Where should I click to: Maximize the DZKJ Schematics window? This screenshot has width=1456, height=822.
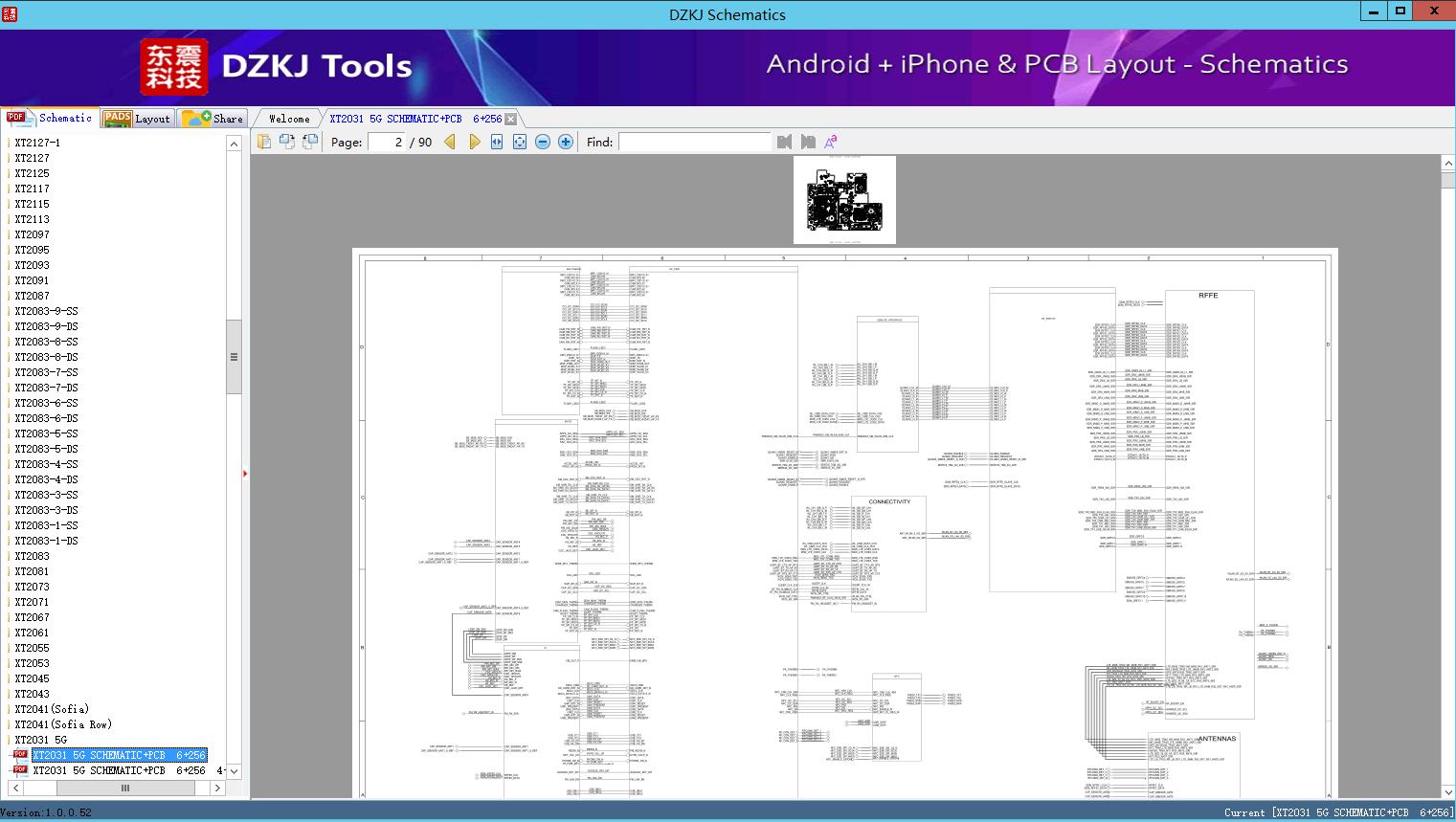coord(1400,11)
